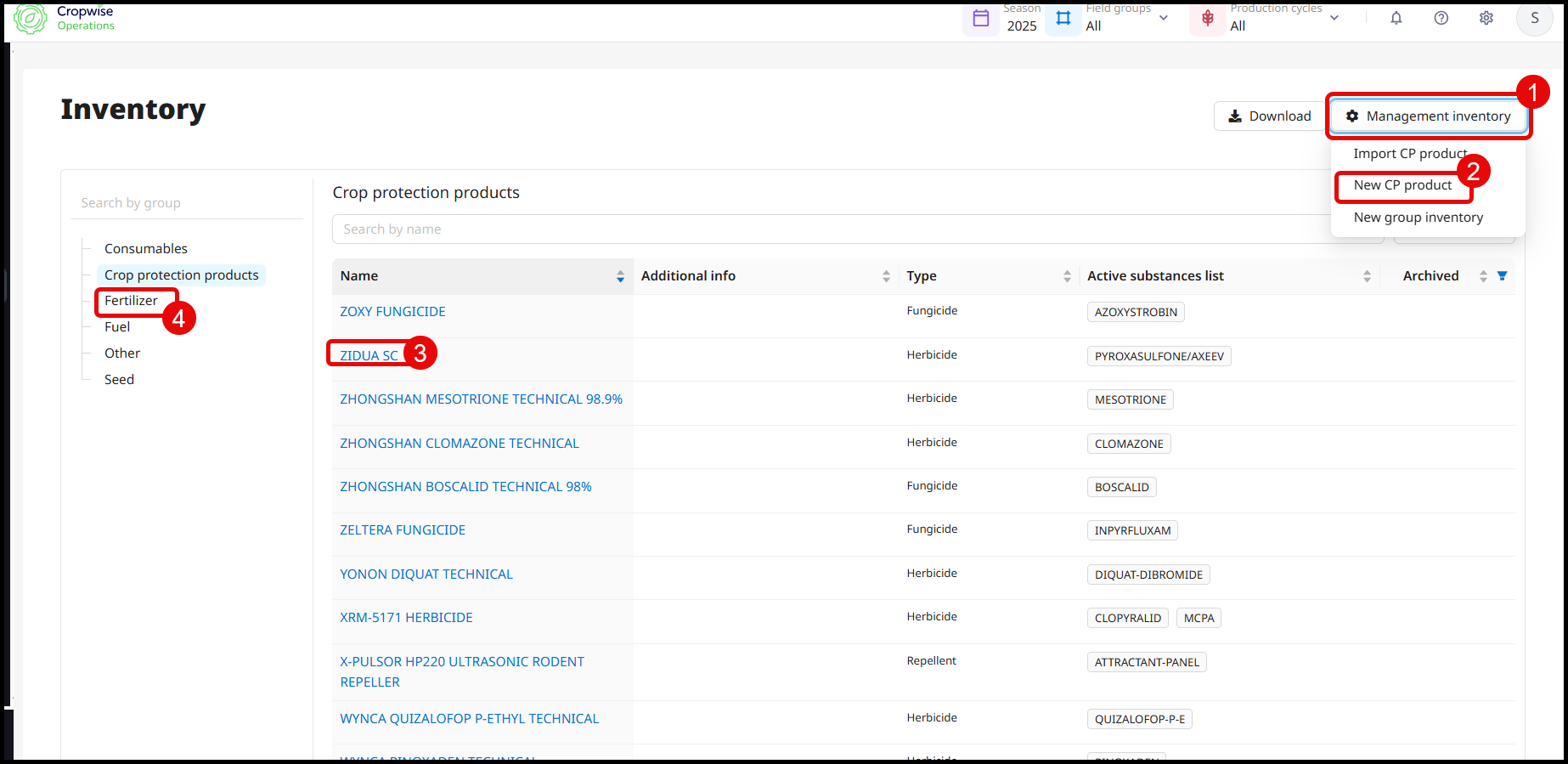Open settings gear icon in header
Screen dimensions: 1568x764
1486,18
